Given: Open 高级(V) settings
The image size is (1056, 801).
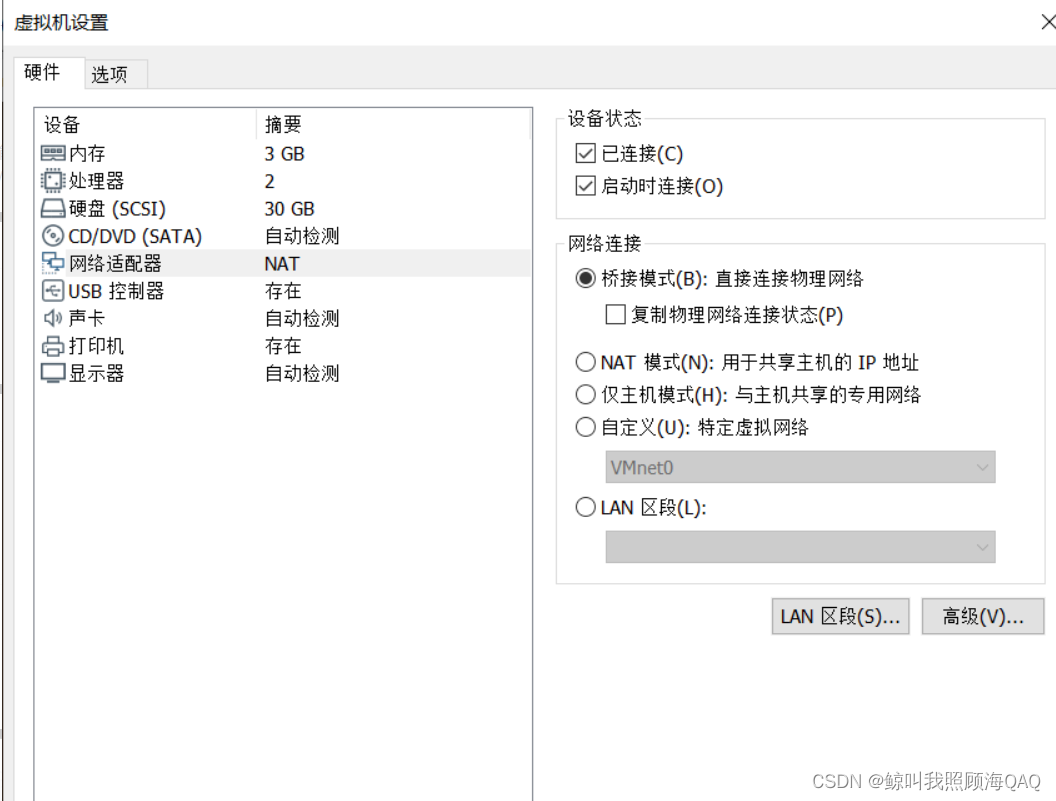Looking at the screenshot, I should click(982, 616).
